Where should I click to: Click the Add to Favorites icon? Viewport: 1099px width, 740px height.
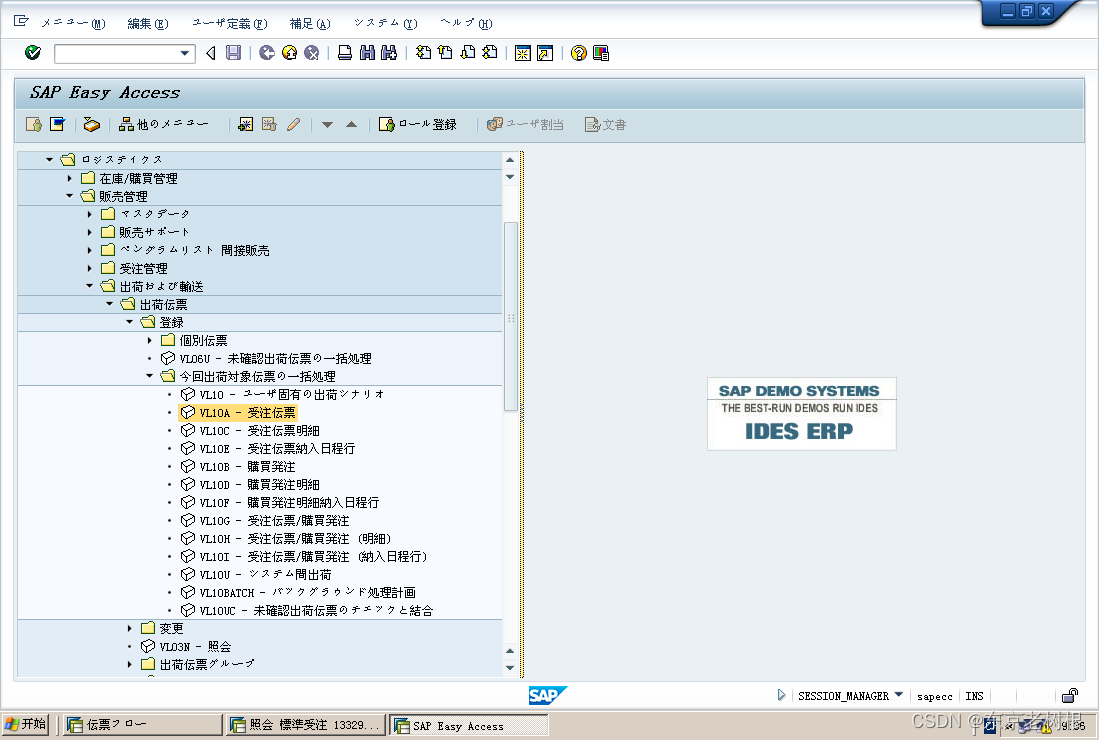tap(245, 125)
